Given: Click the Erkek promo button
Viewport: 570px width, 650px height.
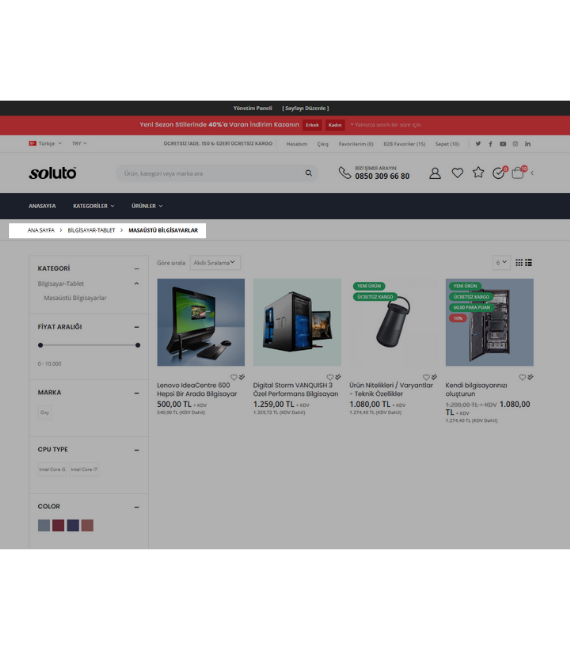Looking at the screenshot, I should [312, 125].
